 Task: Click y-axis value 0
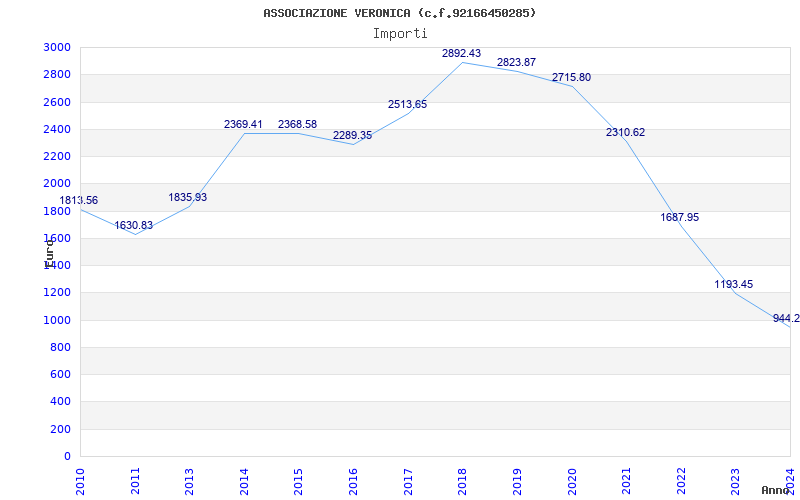[x=67, y=457]
